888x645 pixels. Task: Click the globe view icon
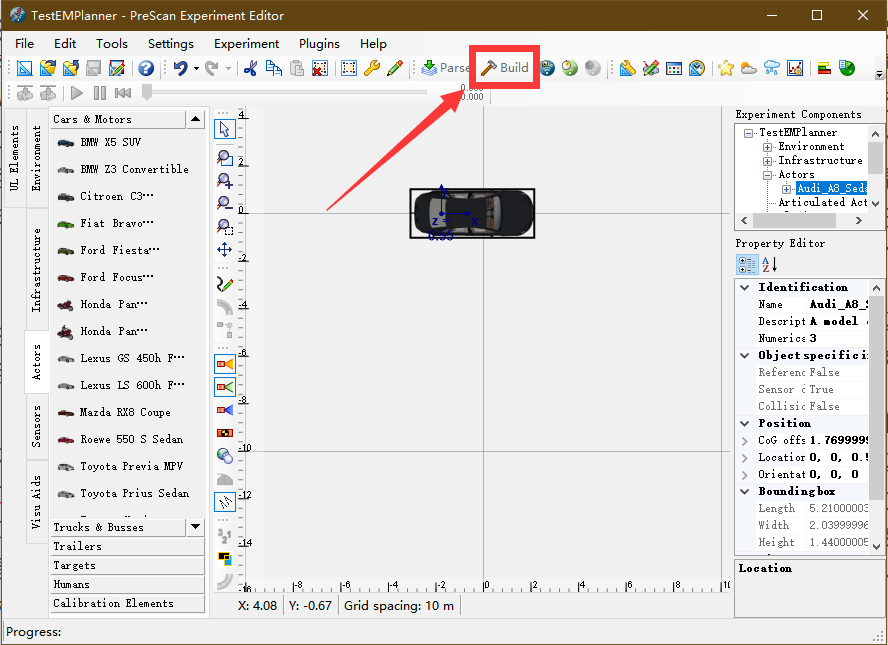pos(225,455)
